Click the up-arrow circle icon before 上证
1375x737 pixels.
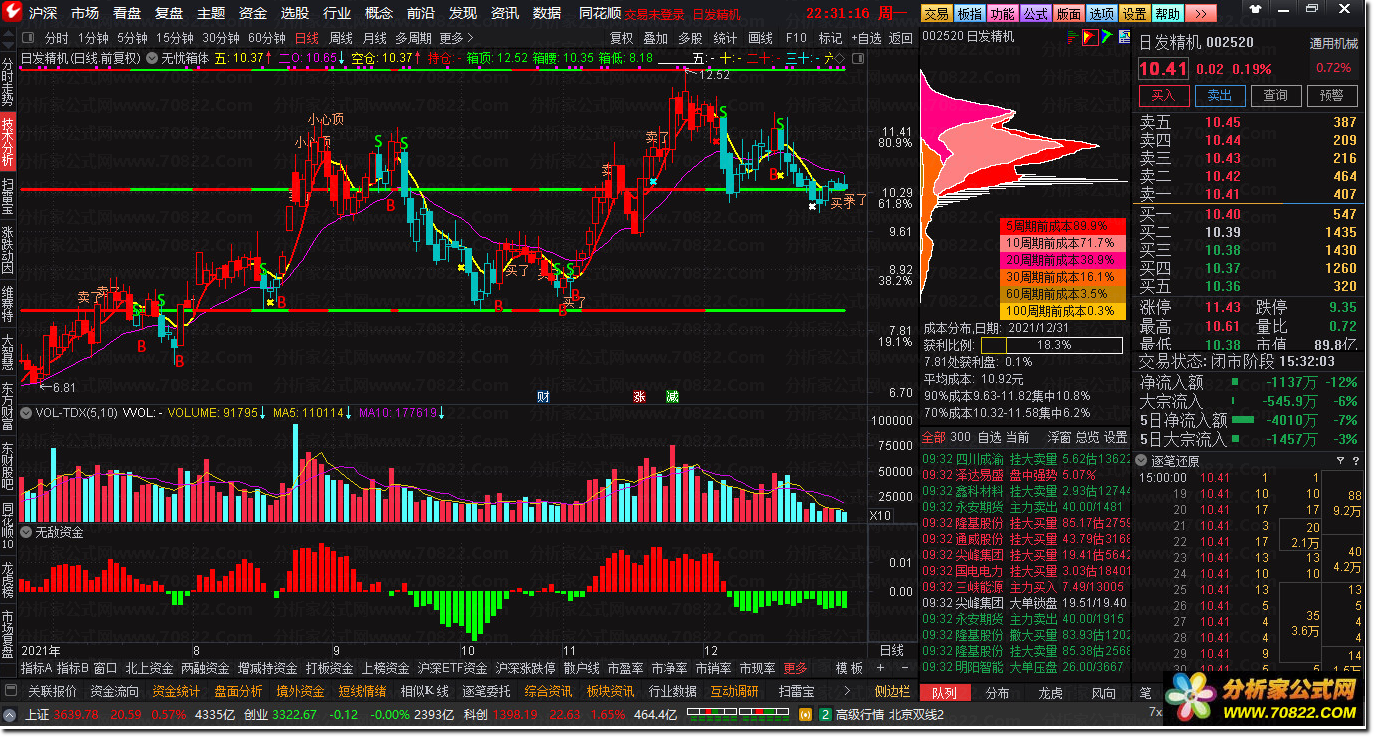coord(10,715)
